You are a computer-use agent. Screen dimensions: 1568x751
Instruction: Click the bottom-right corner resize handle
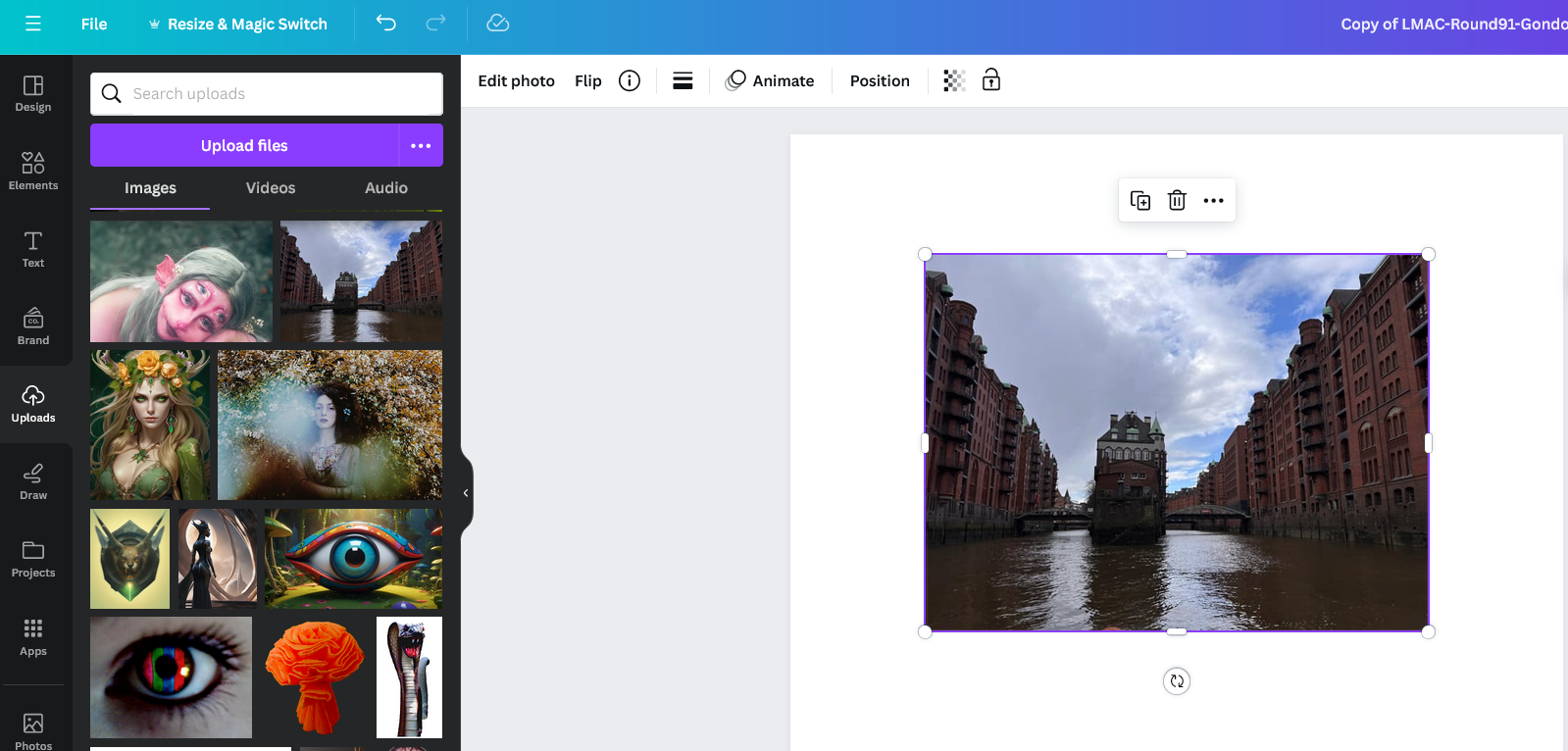pyautogui.click(x=1429, y=631)
